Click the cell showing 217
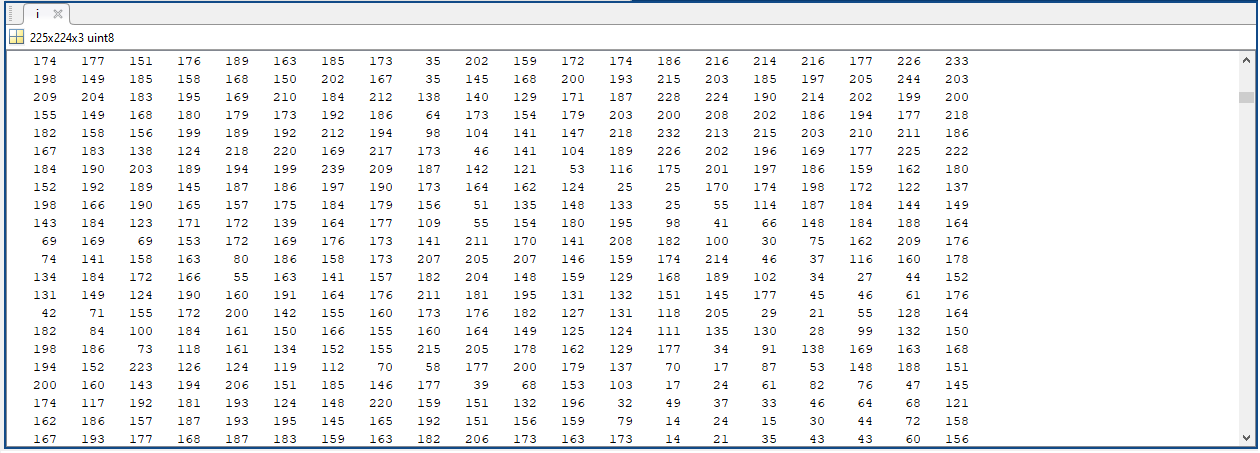 (x=381, y=151)
